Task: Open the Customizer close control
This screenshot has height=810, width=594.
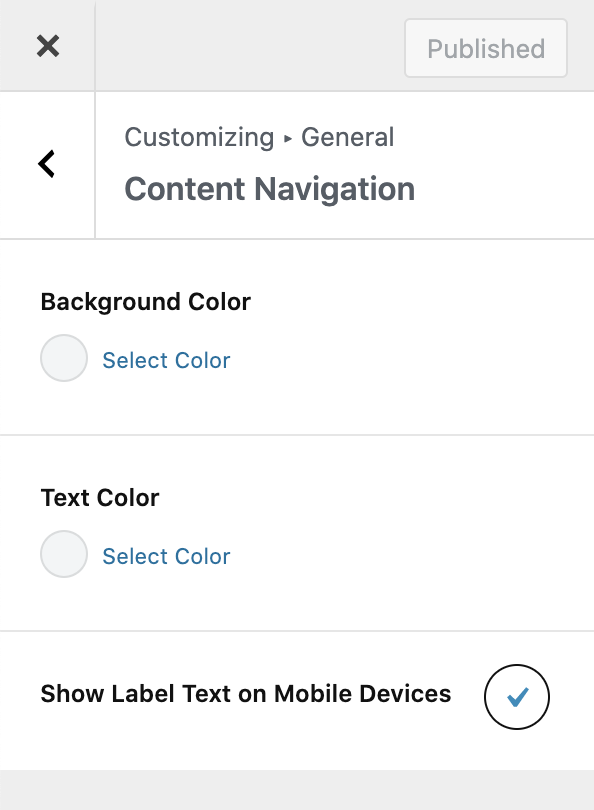Action: pos(47,45)
